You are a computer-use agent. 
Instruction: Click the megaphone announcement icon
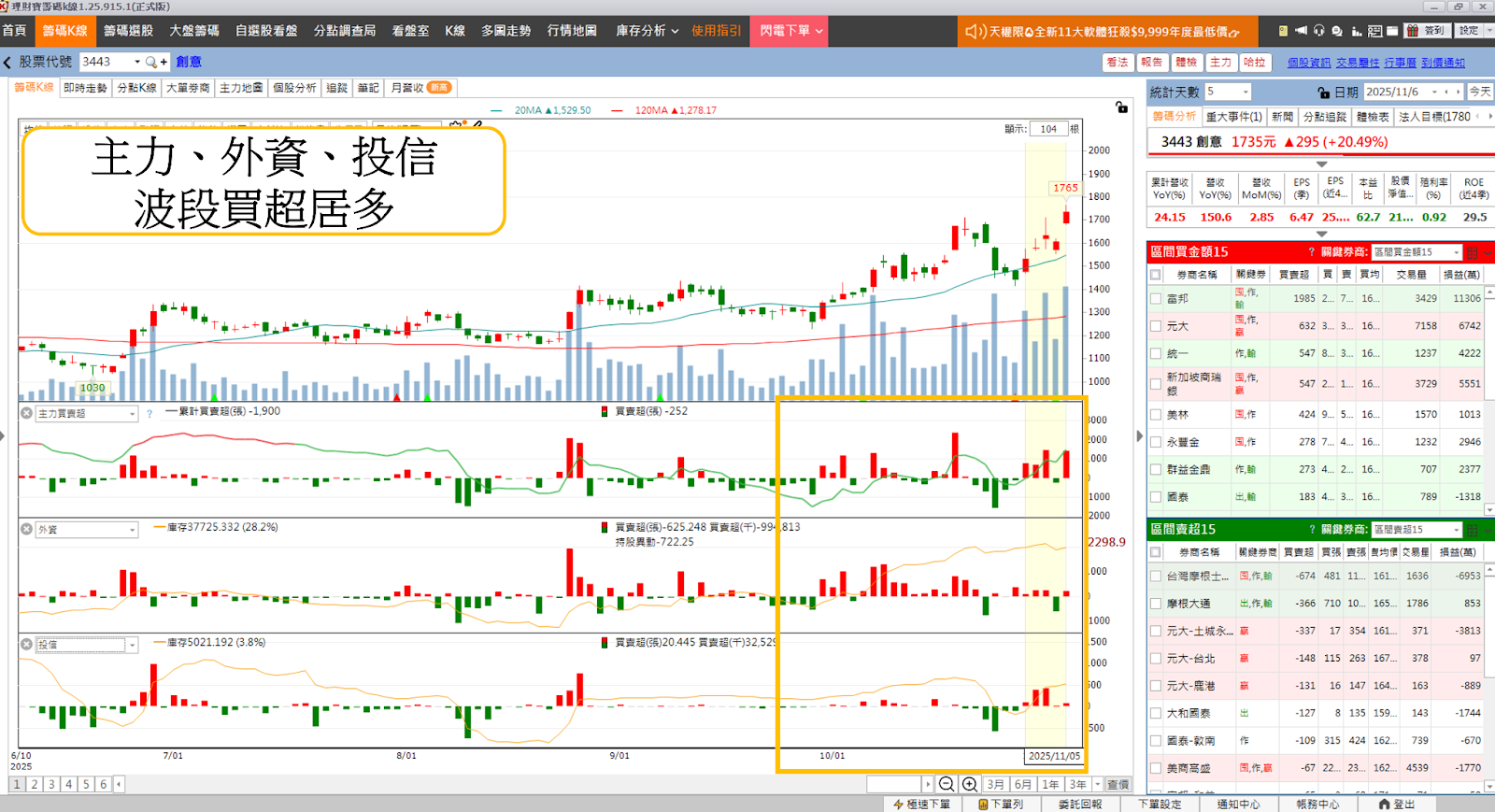point(1301,31)
